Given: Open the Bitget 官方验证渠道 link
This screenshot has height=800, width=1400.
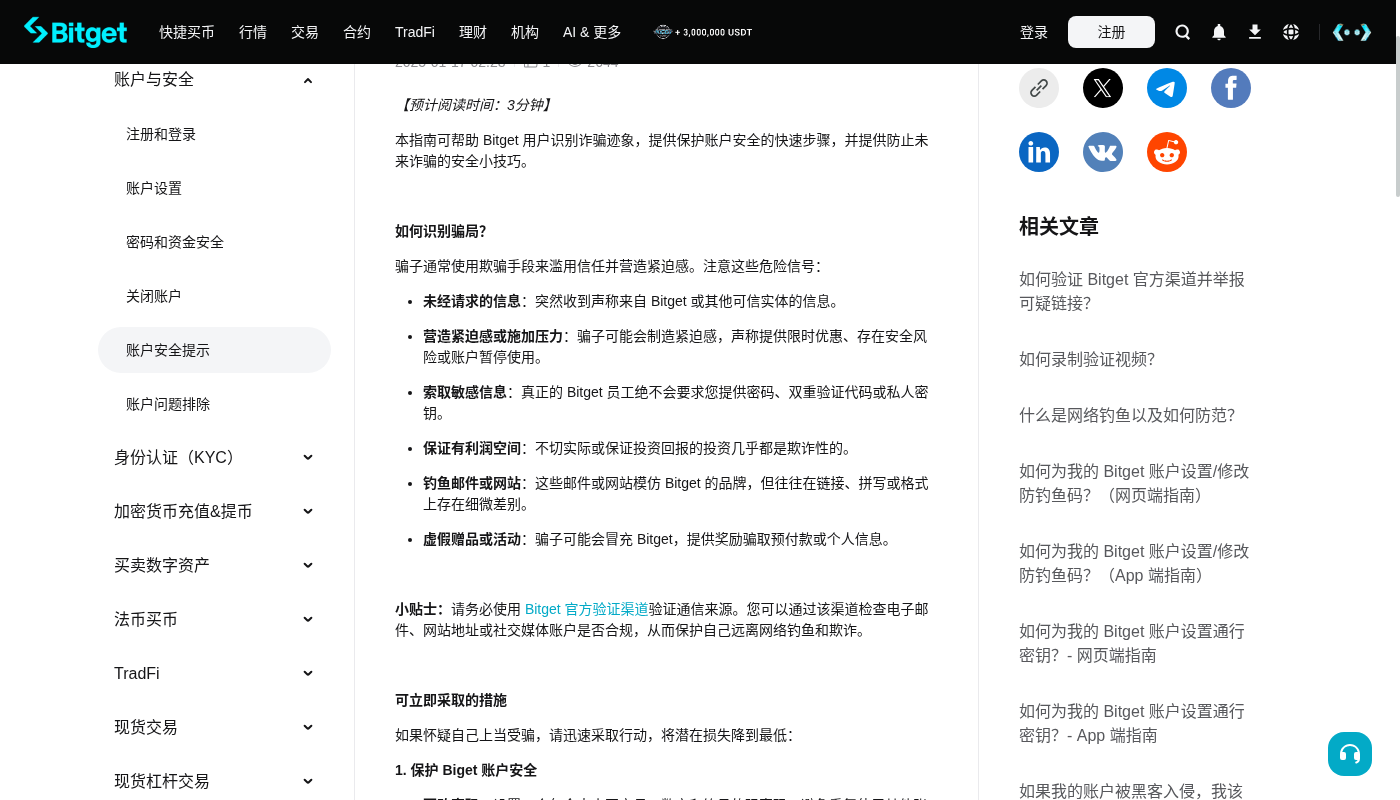Looking at the screenshot, I should [587, 609].
